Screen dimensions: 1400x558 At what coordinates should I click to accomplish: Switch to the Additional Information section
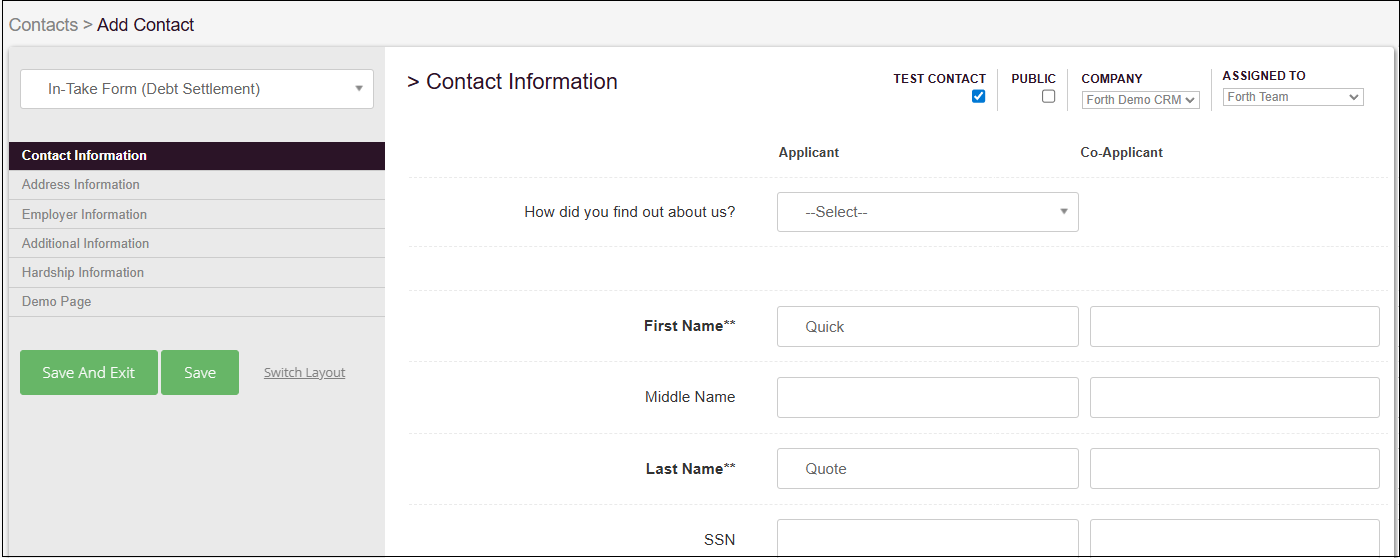[x=197, y=243]
